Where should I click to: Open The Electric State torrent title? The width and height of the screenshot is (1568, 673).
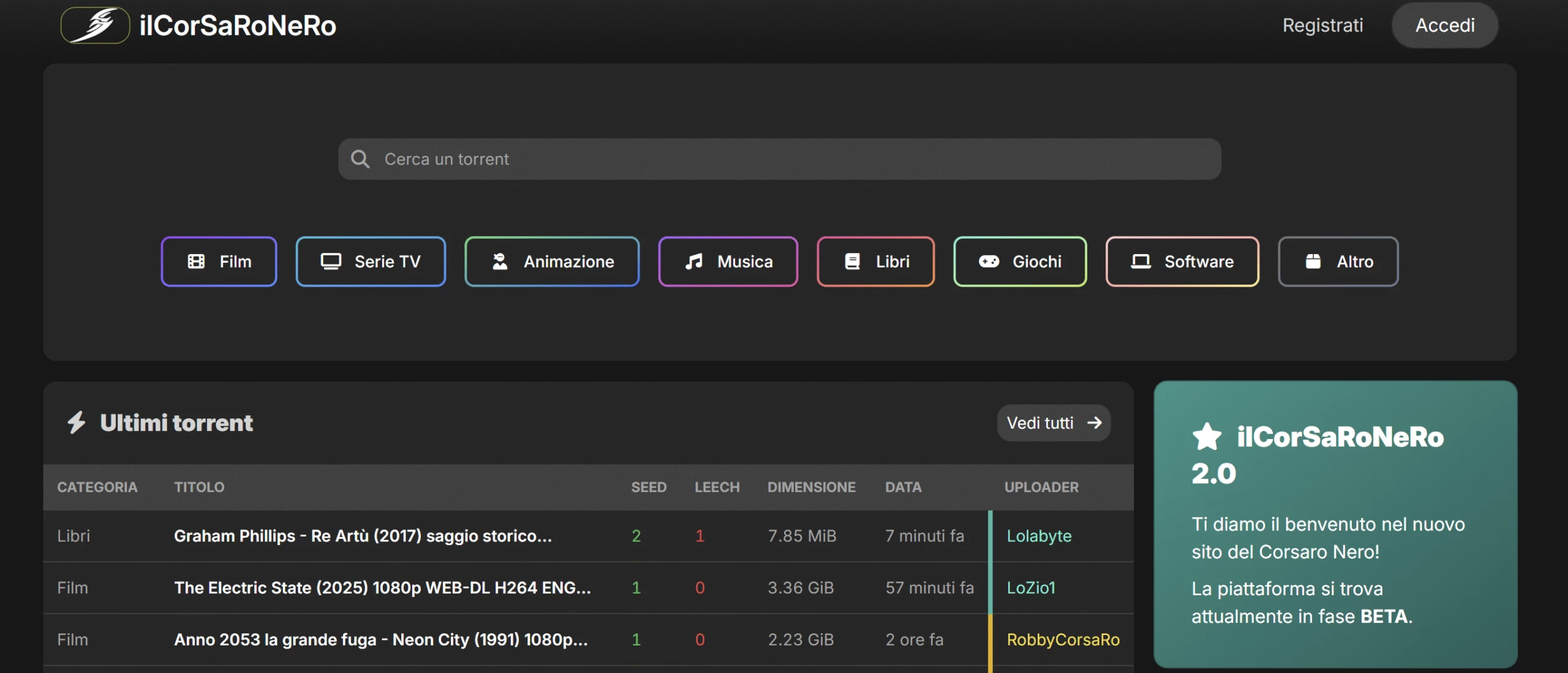(x=382, y=588)
